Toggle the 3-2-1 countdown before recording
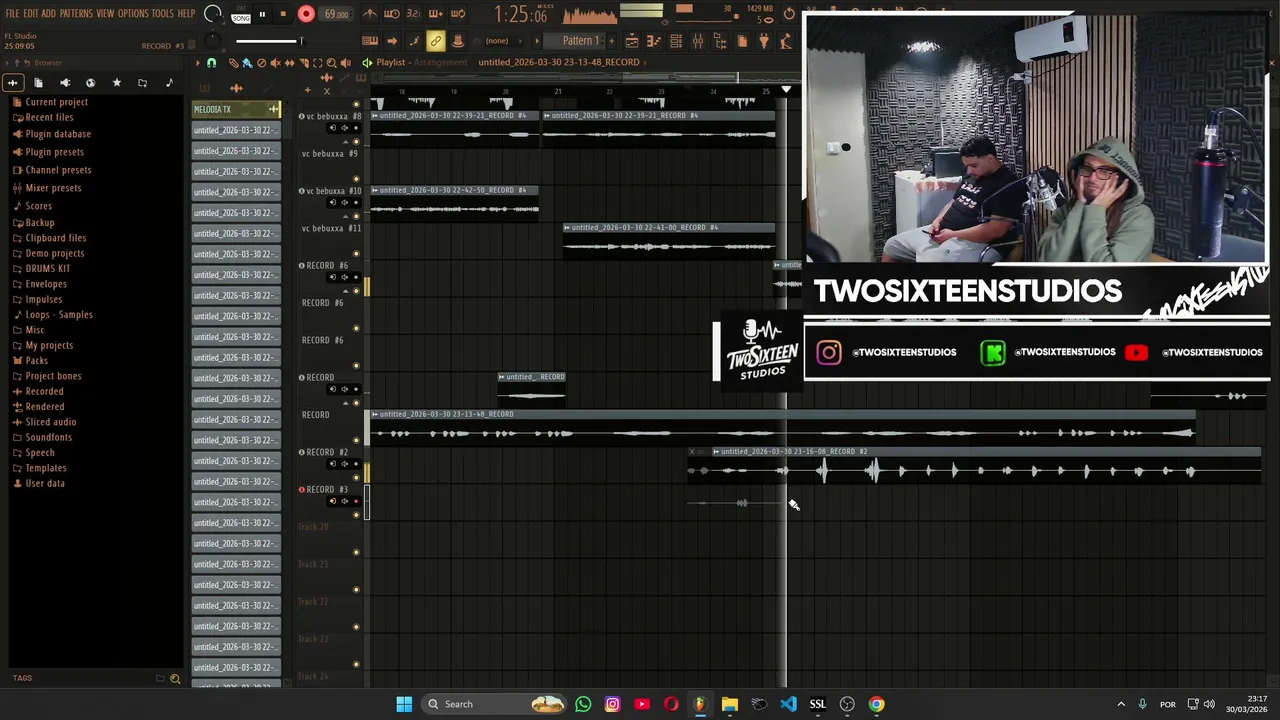 (414, 14)
